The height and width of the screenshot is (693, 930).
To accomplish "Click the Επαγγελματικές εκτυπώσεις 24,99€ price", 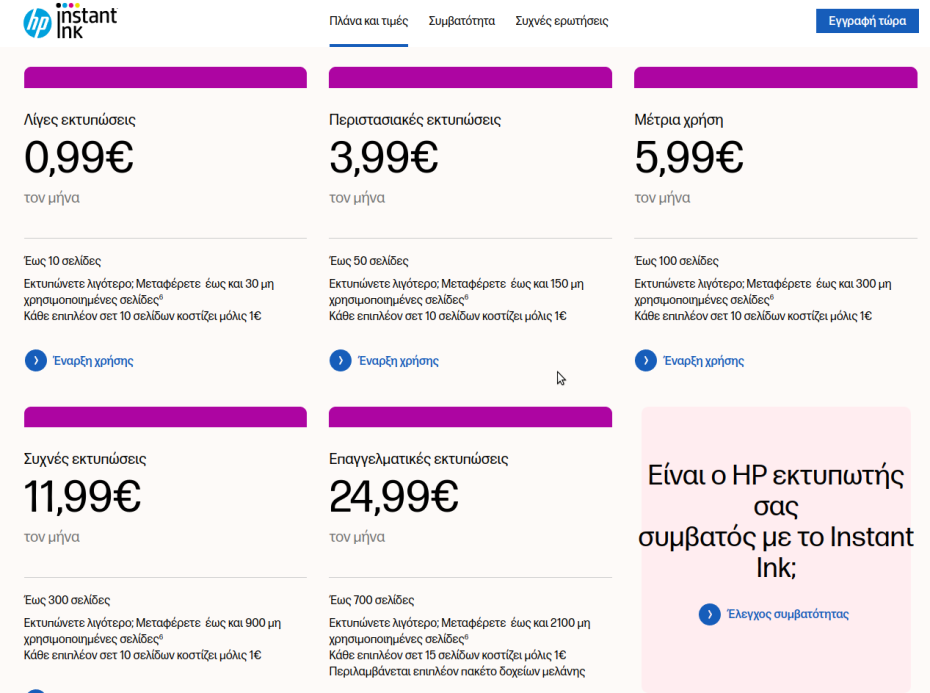I will point(394,497).
